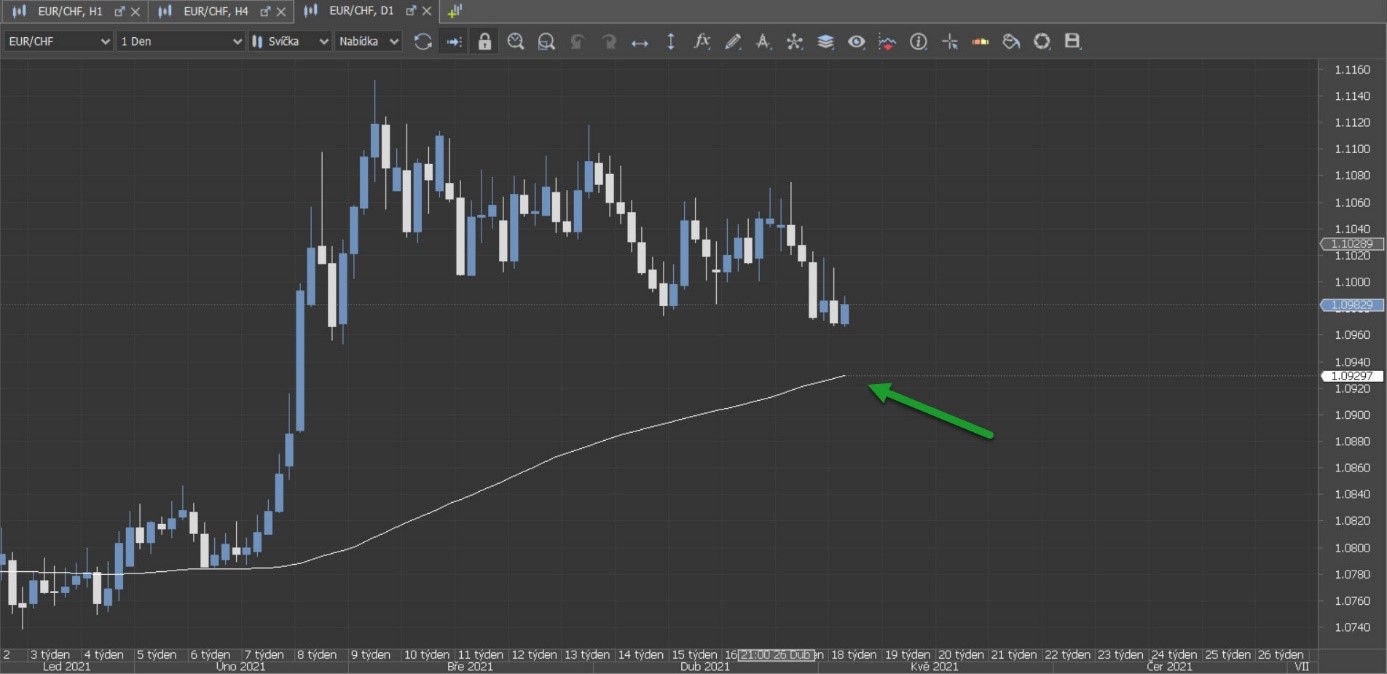Close the EUR/CHF, D1 tab
Viewport: 1387px width, 674px height.
[x=428, y=11]
